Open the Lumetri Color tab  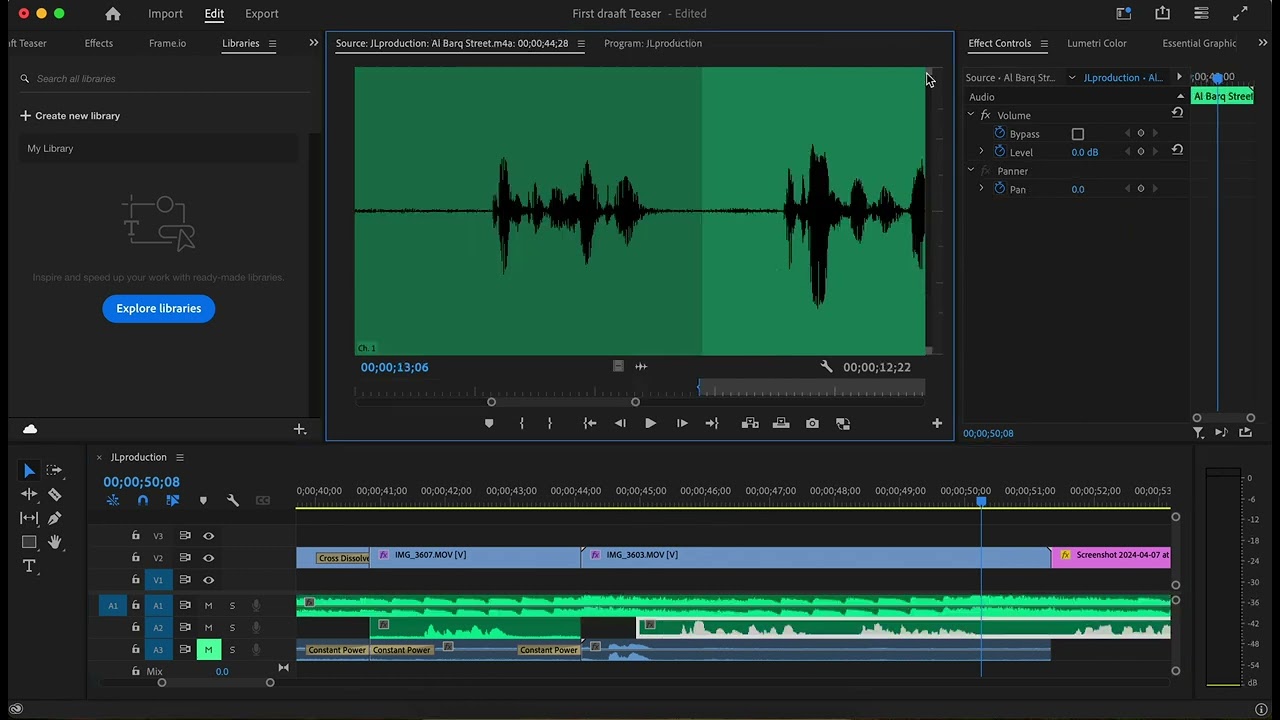click(x=1097, y=44)
